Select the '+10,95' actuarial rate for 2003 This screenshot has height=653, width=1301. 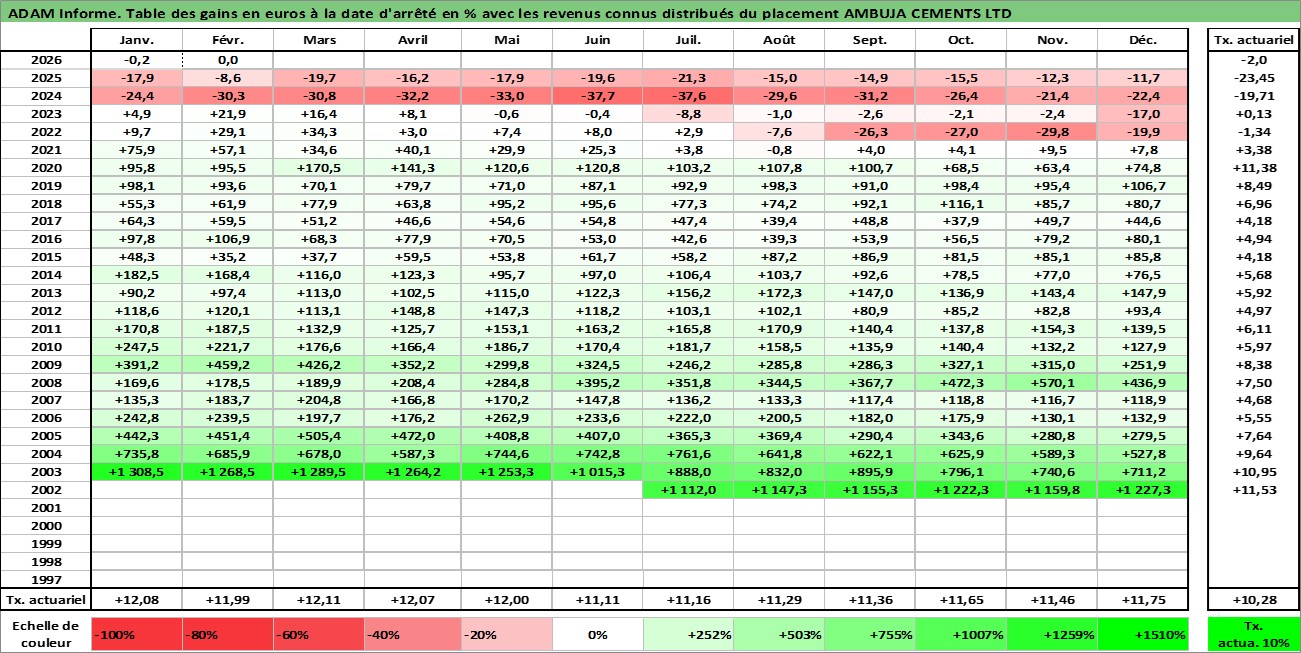(x=1254, y=472)
